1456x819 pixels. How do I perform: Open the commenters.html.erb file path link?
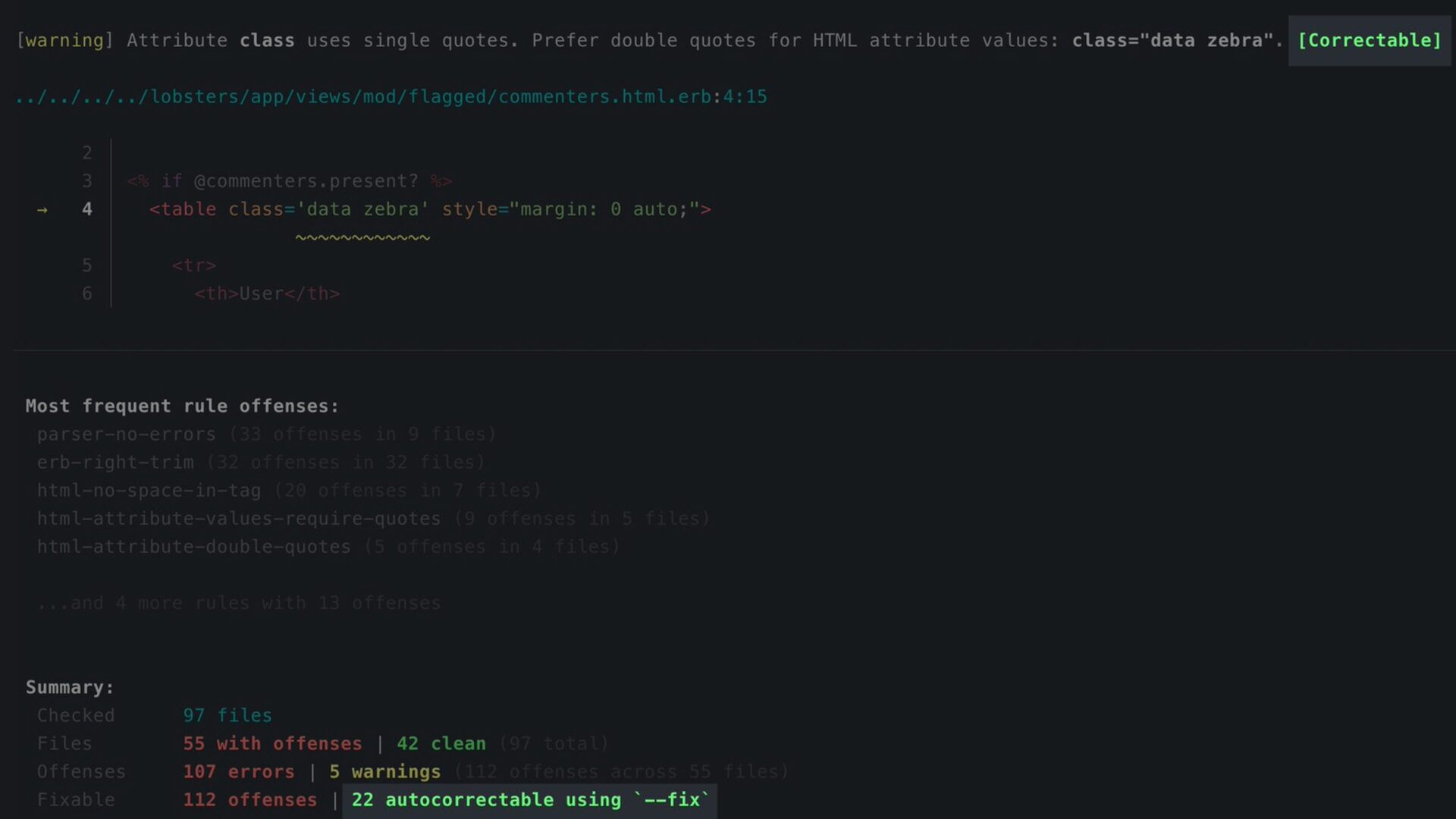[x=391, y=97]
